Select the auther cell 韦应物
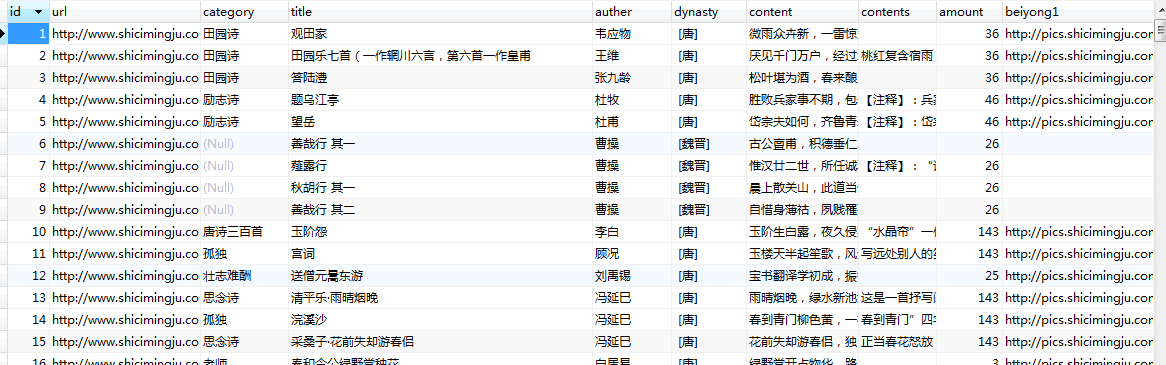The image size is (1166, 365). click(x=632, y=33)
